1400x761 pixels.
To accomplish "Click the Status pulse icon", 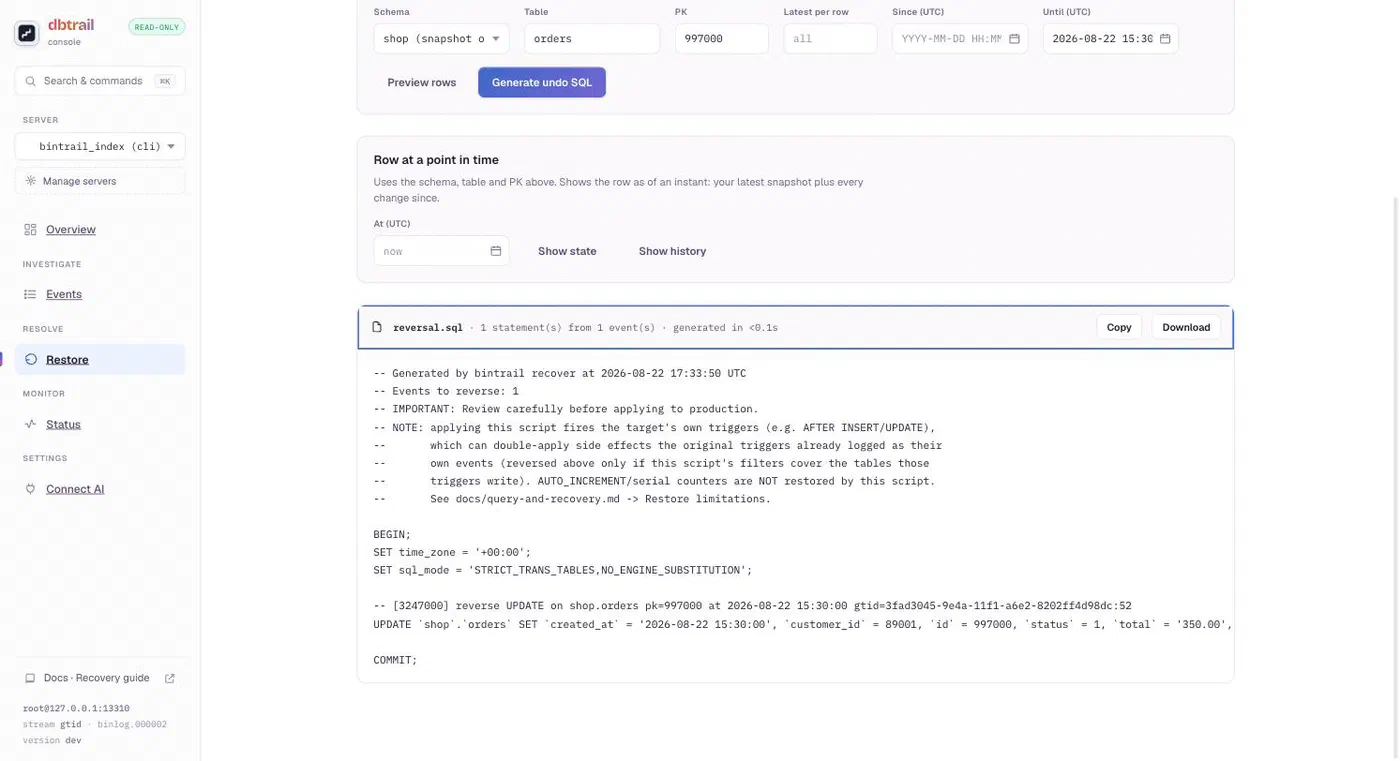I will coord(30,424).
